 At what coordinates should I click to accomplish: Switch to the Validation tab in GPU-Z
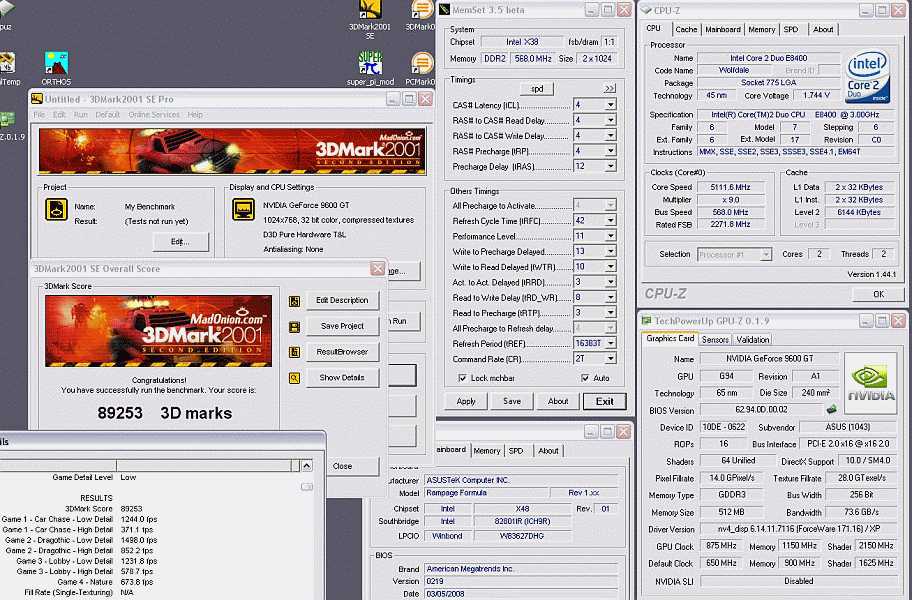(x=753, y=340)
